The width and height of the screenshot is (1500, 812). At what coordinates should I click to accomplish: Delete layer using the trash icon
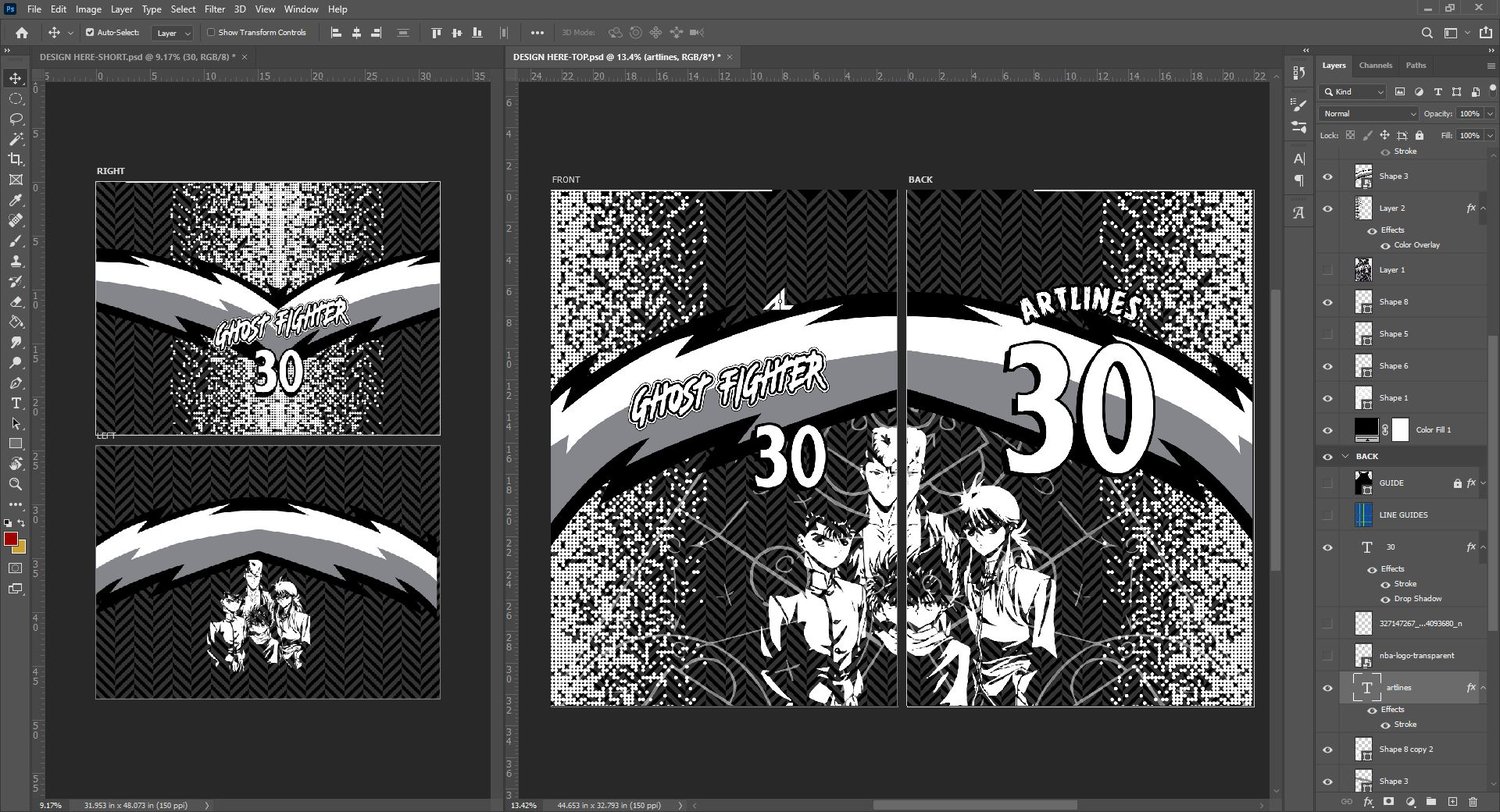pyautogui.click(x=1473, y=801)
